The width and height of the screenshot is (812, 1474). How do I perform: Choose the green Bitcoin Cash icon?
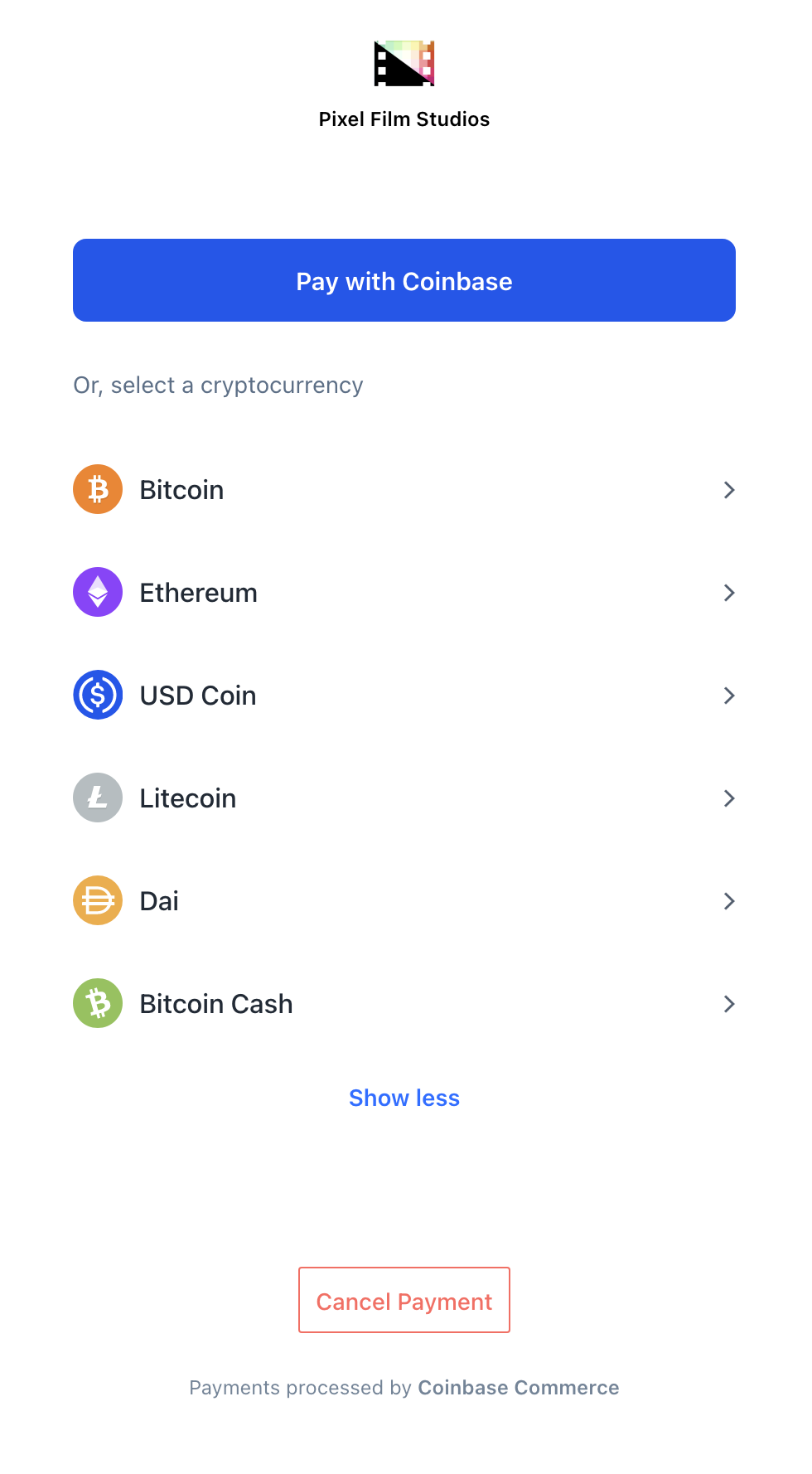point(98,1003)
